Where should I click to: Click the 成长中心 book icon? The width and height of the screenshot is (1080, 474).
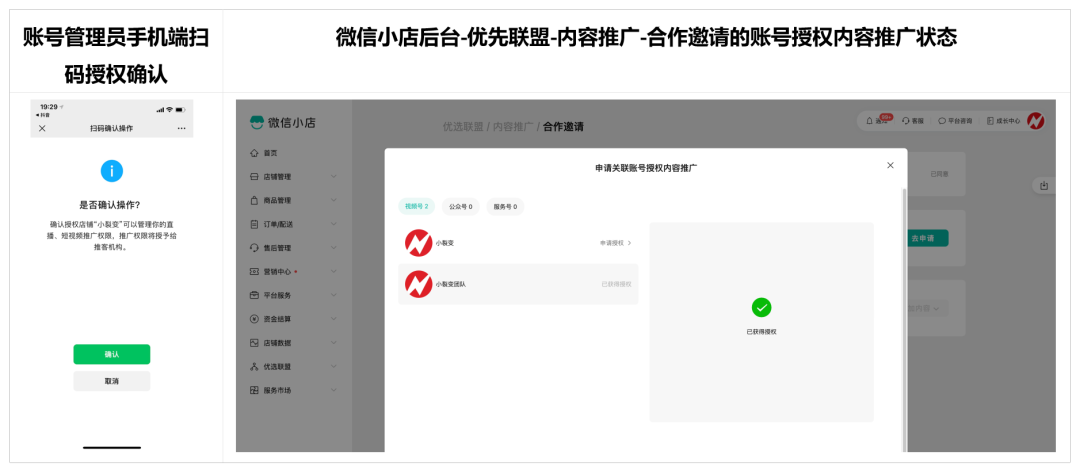[990, 121]
